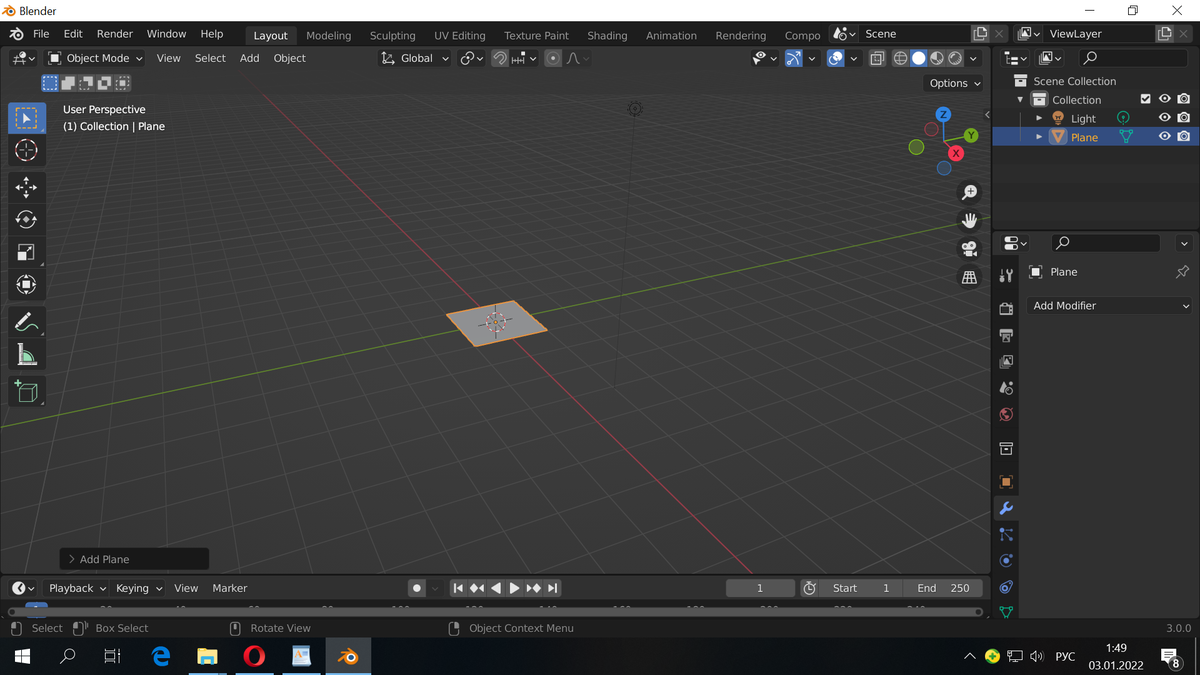
Task: Select the Rotate tool
Action: pyautogui.click(x=26, y=220)
